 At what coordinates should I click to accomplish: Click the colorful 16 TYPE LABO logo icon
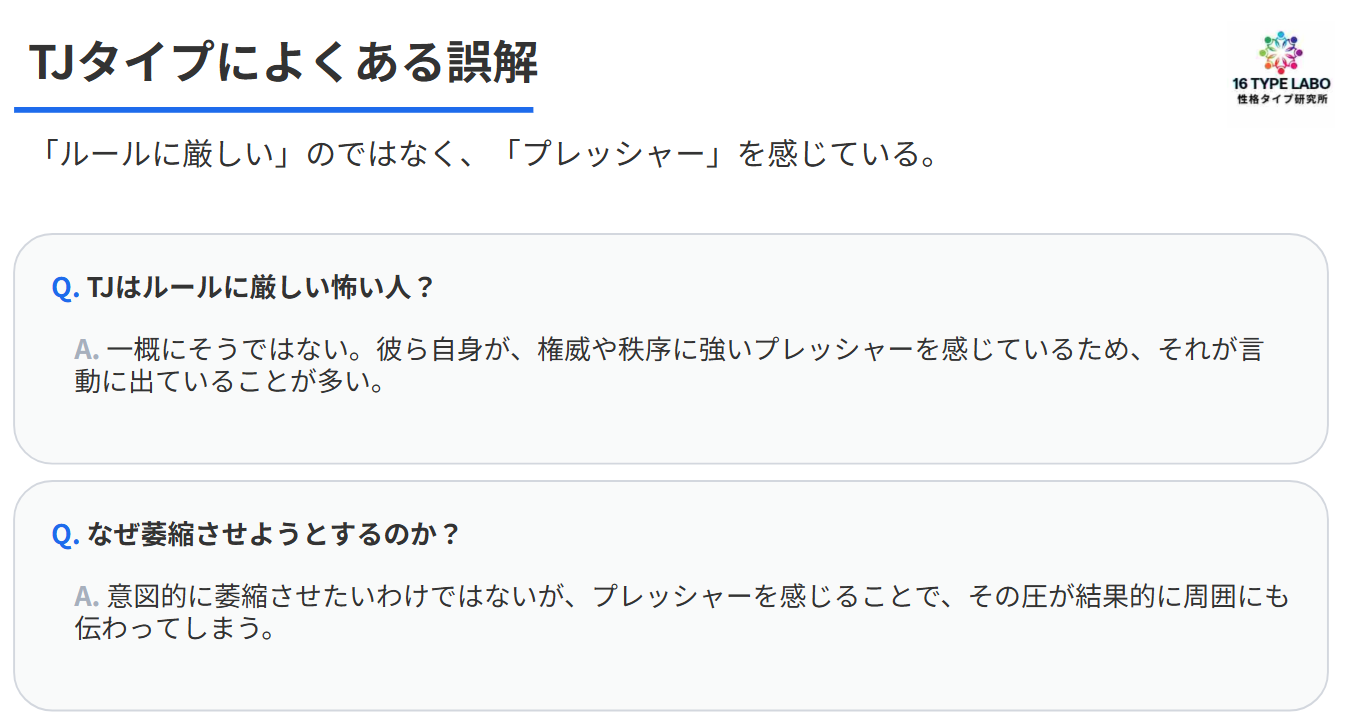pyautogui.click(x=1281, y=53)
